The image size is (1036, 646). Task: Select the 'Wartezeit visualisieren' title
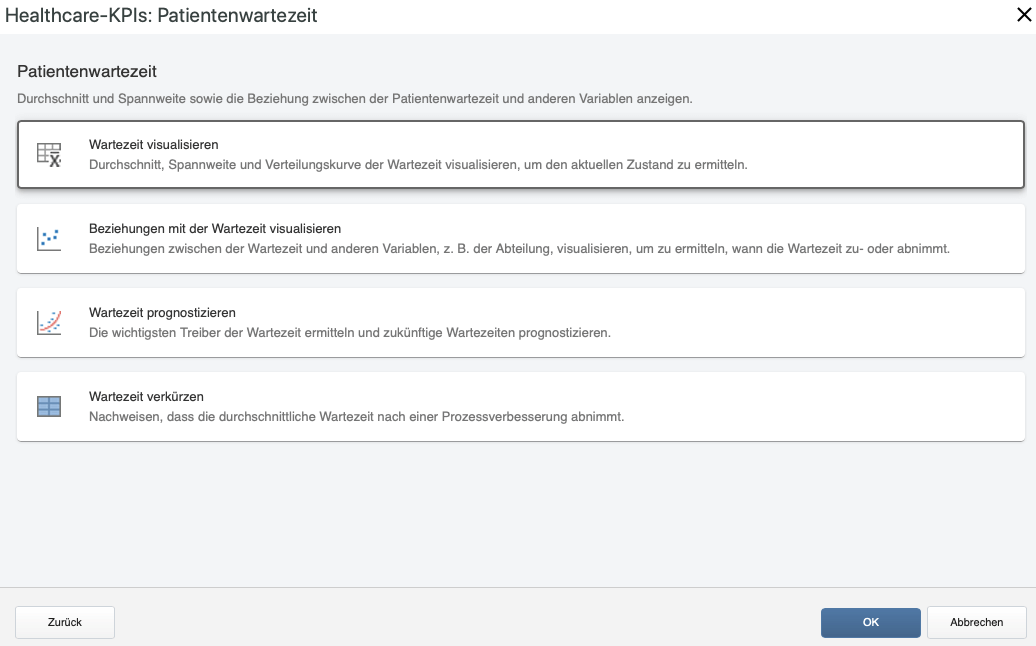click(x=154, y=145)
